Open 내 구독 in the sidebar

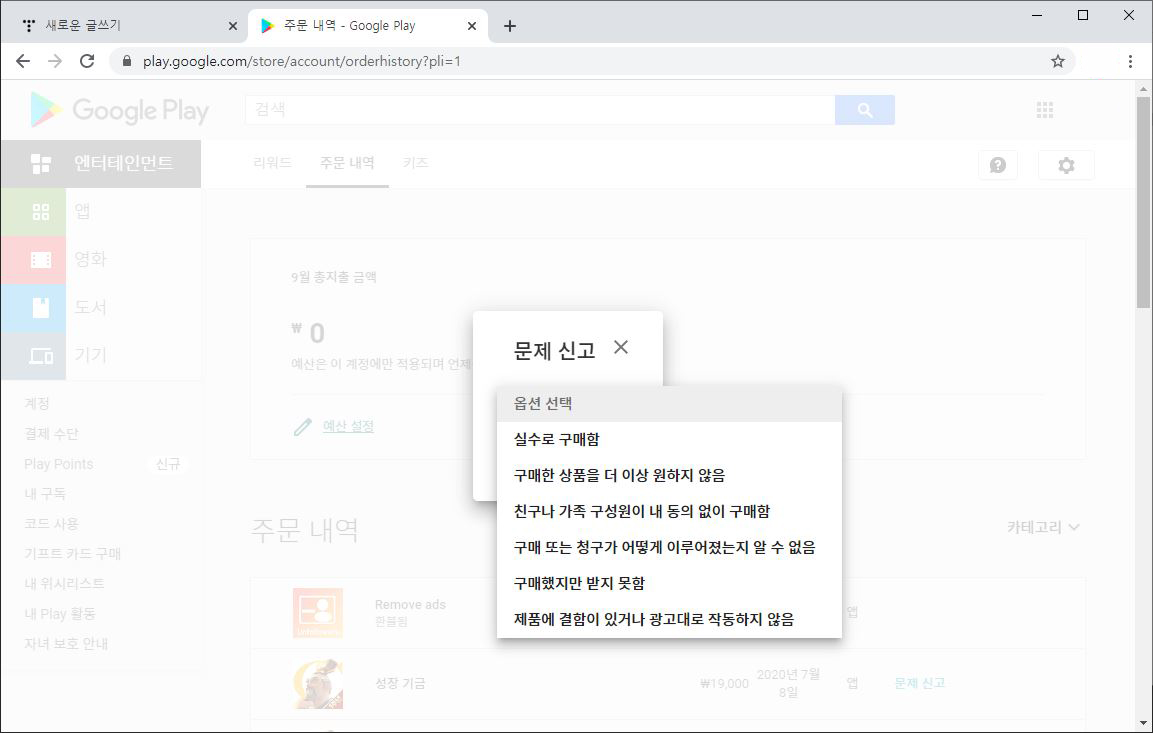[45, 493]
